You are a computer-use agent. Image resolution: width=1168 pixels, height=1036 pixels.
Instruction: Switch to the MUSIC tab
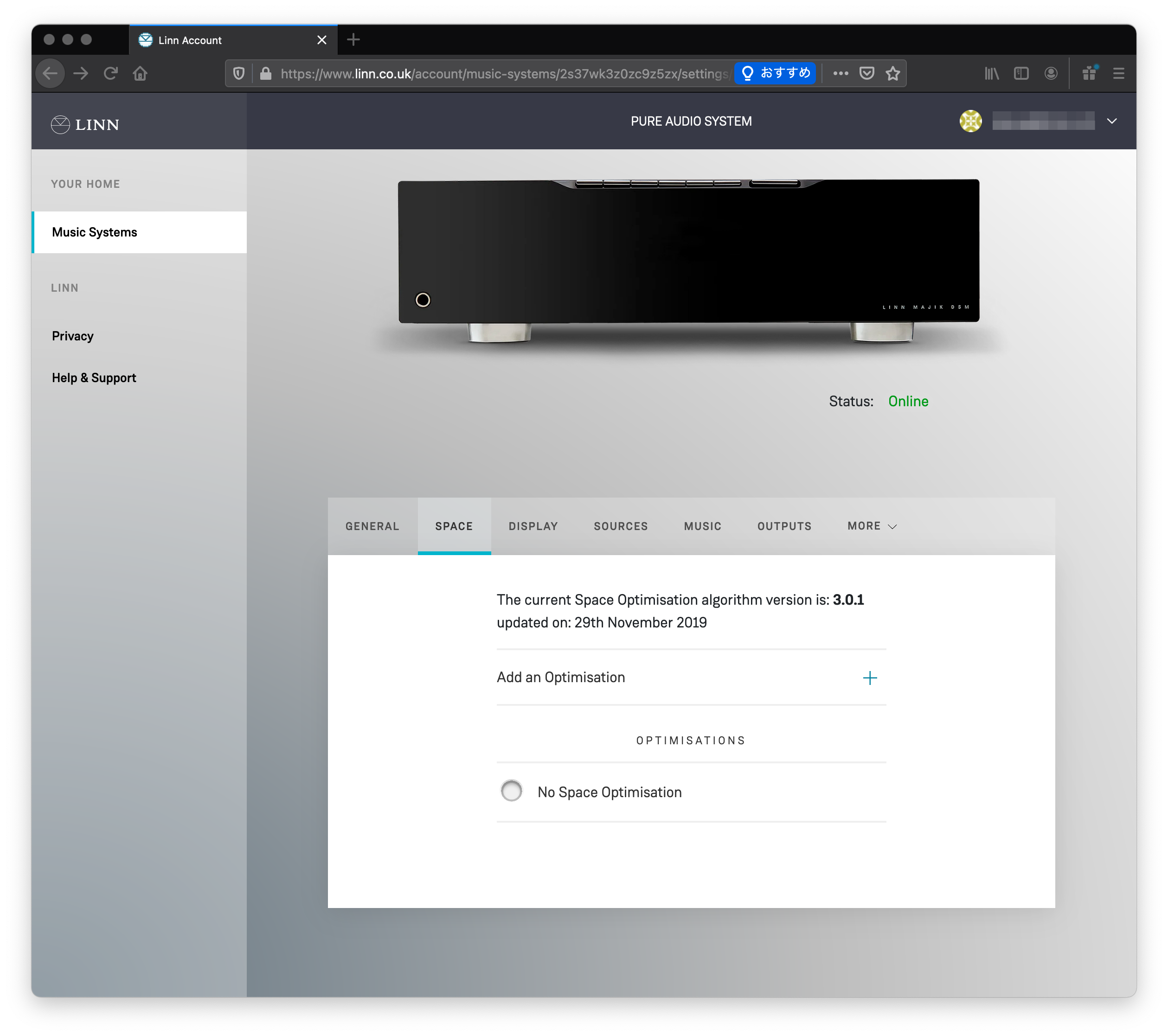[702, 526]
